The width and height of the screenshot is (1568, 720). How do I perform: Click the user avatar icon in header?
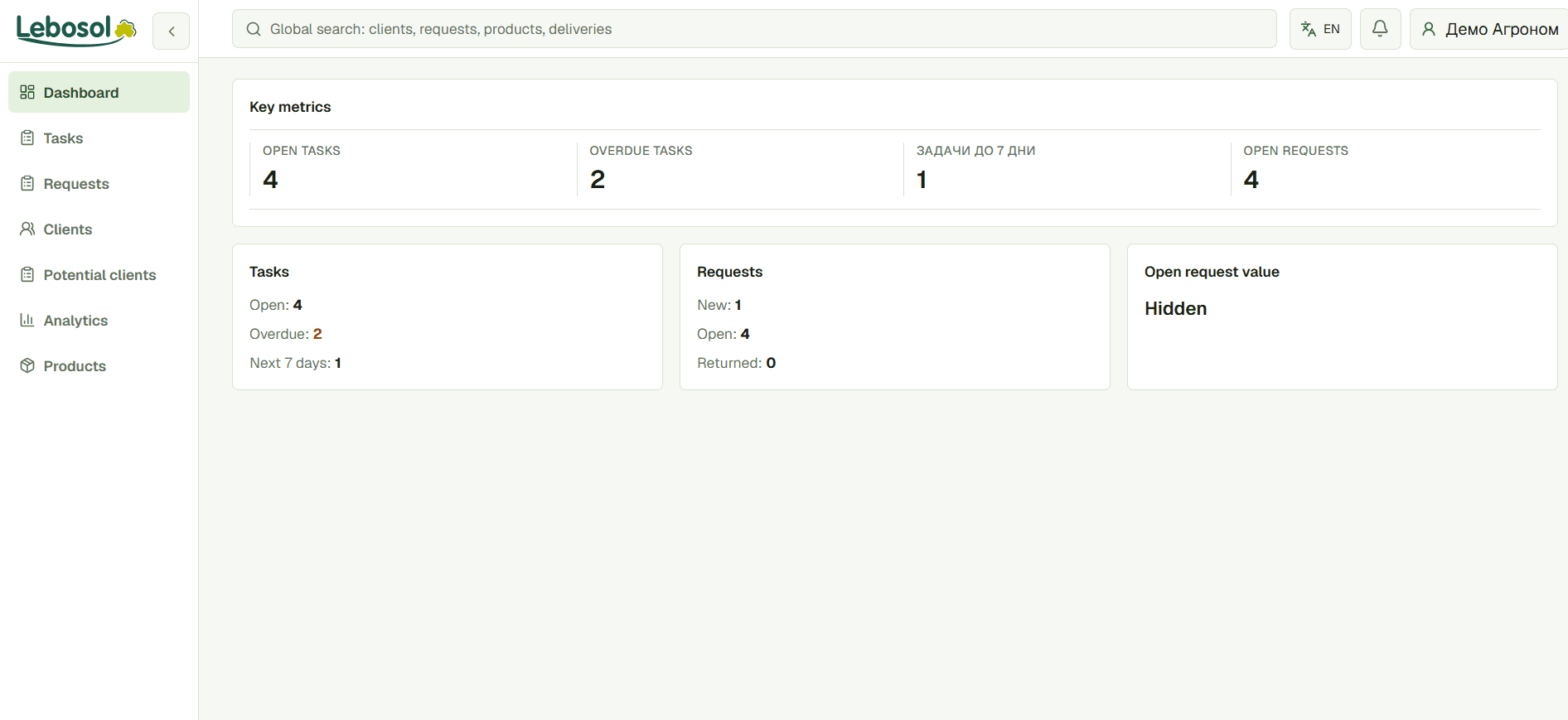click(1429, 29)
